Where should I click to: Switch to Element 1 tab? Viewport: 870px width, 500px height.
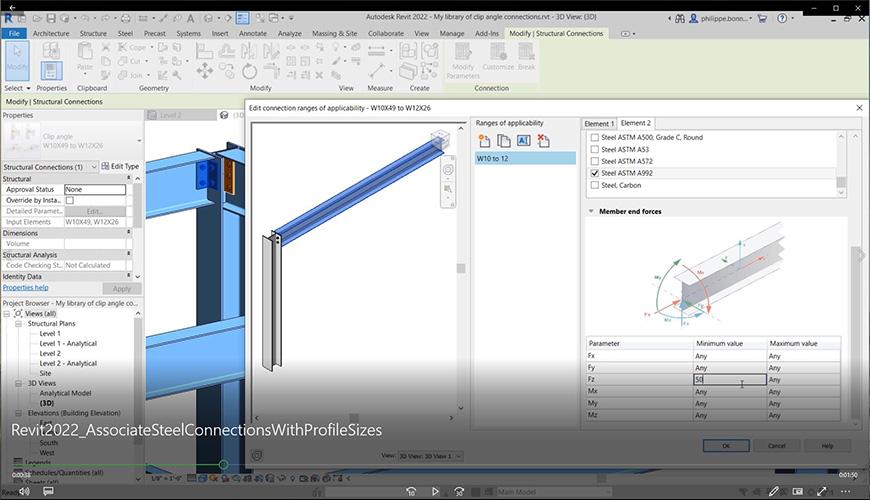pyautogui.click(x=599, y=124)
